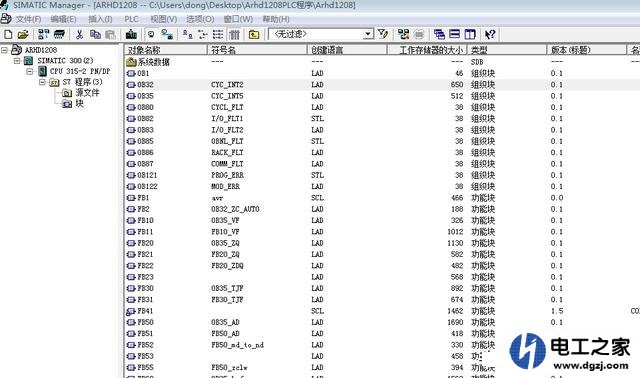The width and height of the screenshot is (640, 378).
Task: Select the OB35 block row
Action: click(x=382, y=96)
